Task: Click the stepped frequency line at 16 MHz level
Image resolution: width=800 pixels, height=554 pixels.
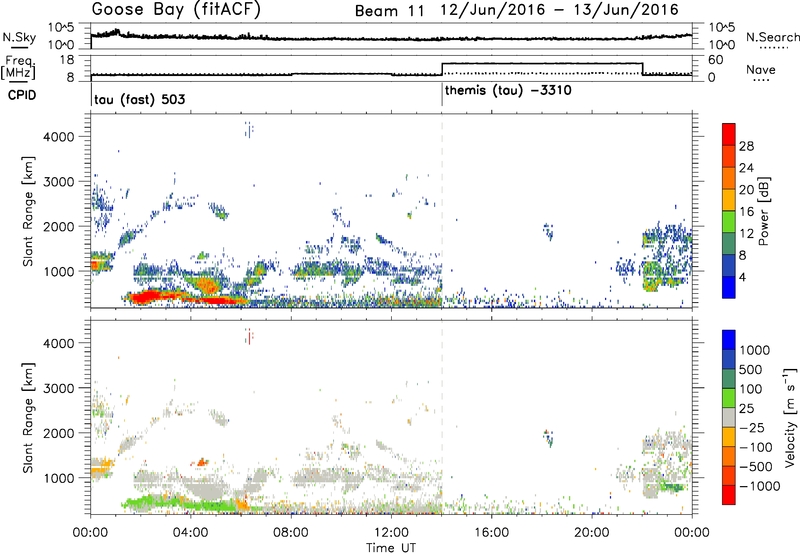Action: point(542,63)
